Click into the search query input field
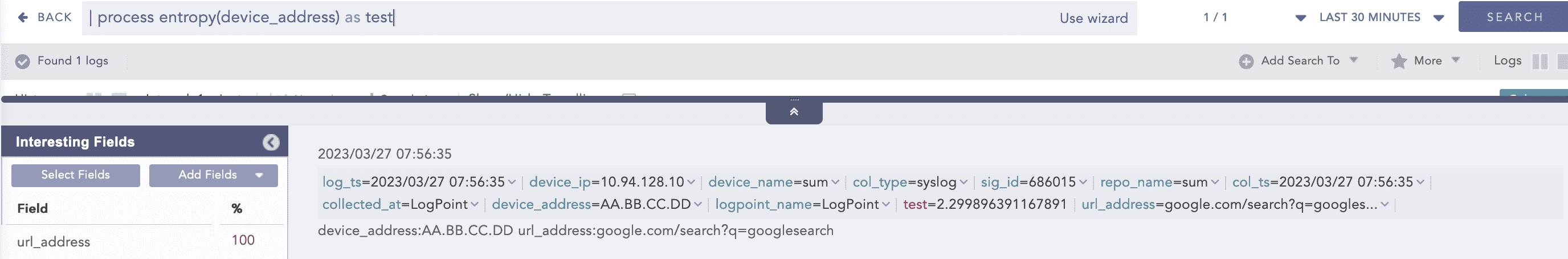Screen dimensions: 1568x259 [548, 18]
